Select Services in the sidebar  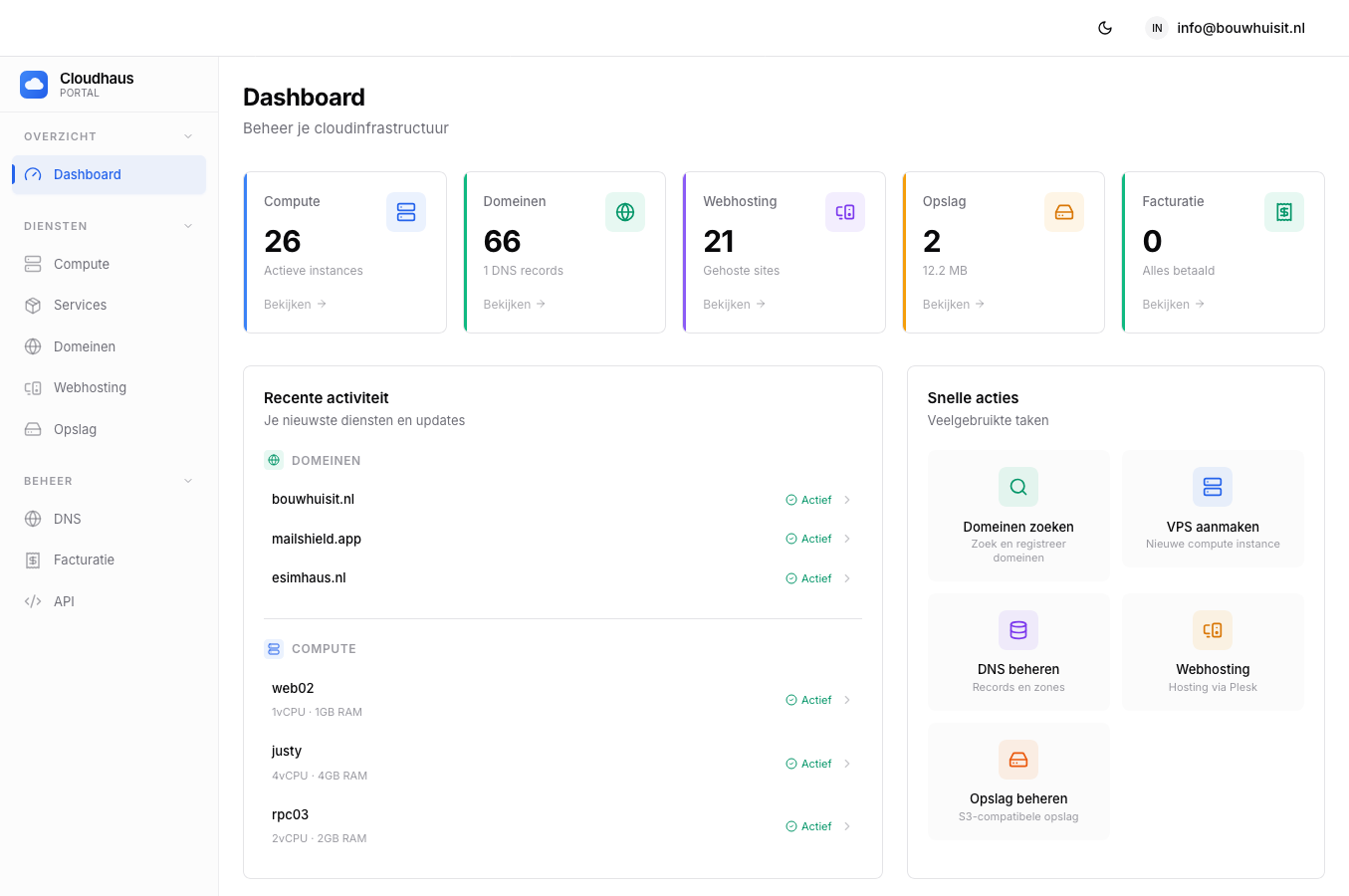tap(80, 305)
